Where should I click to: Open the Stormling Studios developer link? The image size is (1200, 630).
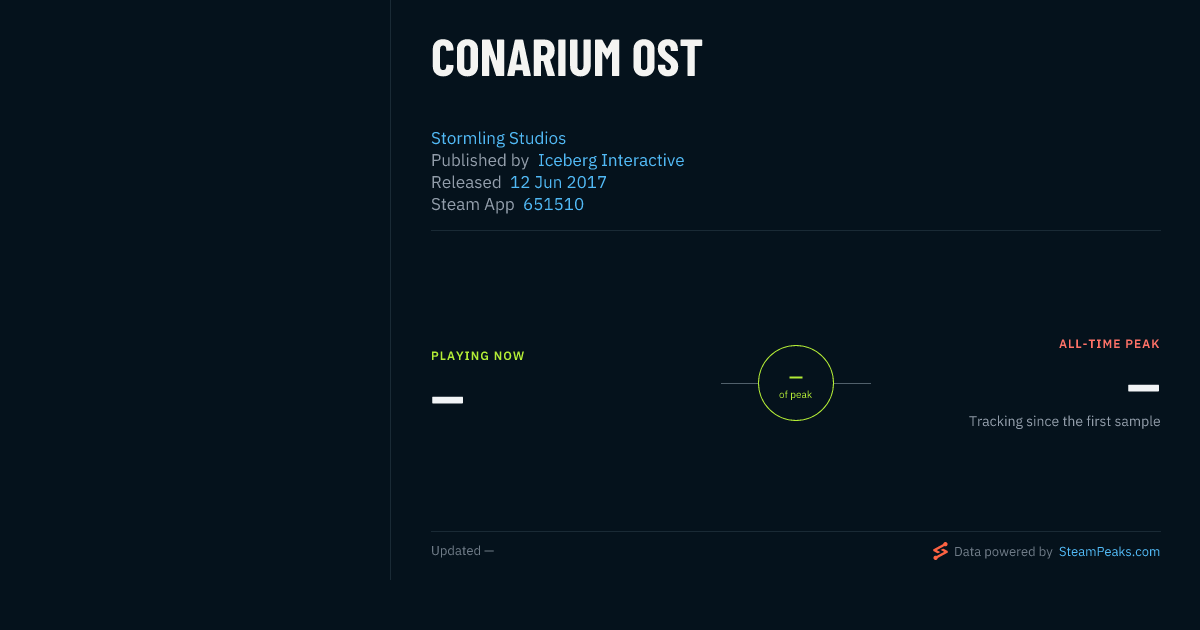[x=498, y=138]
